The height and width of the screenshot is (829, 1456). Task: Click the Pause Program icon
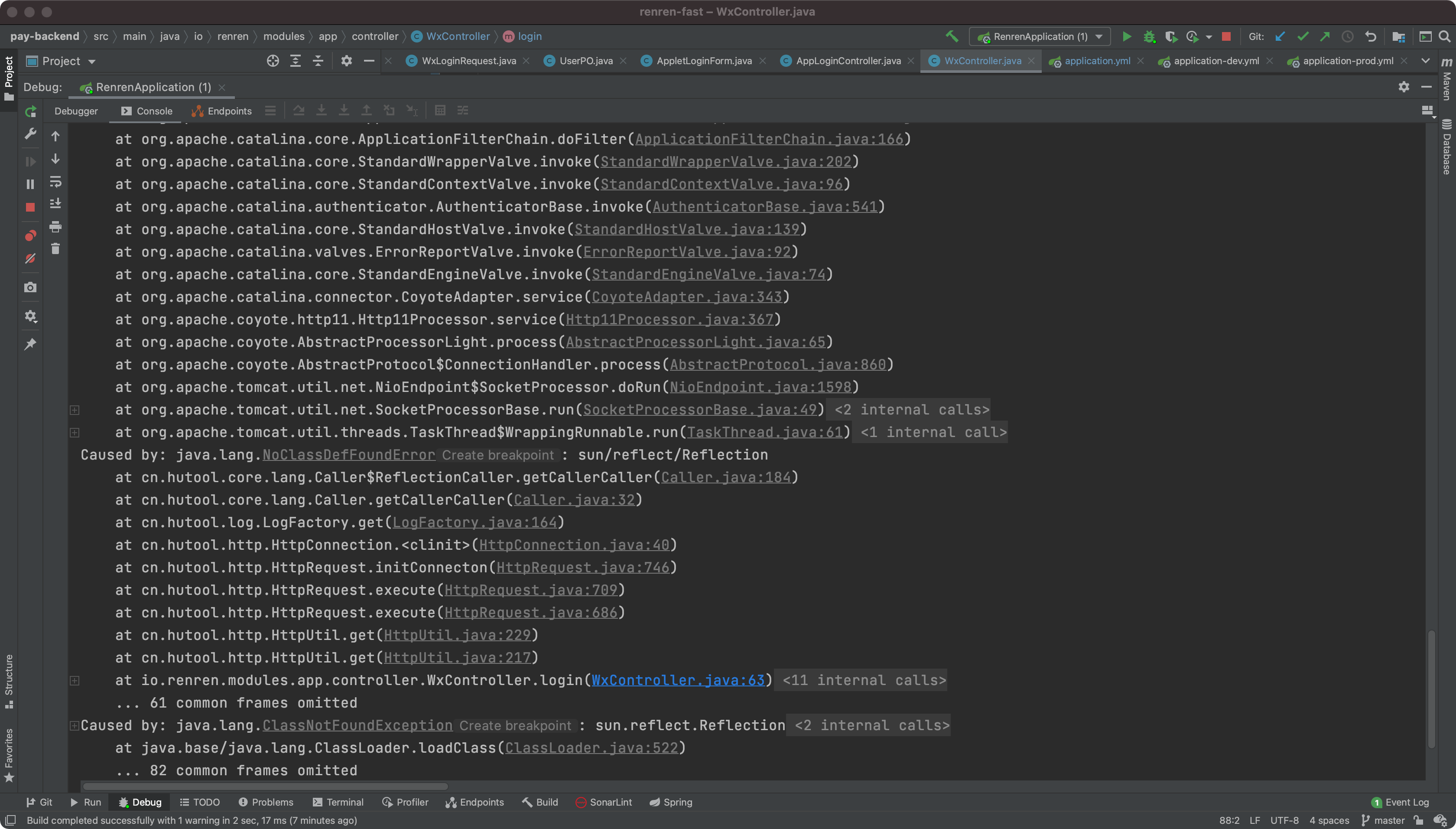click(x=31, y=184)
